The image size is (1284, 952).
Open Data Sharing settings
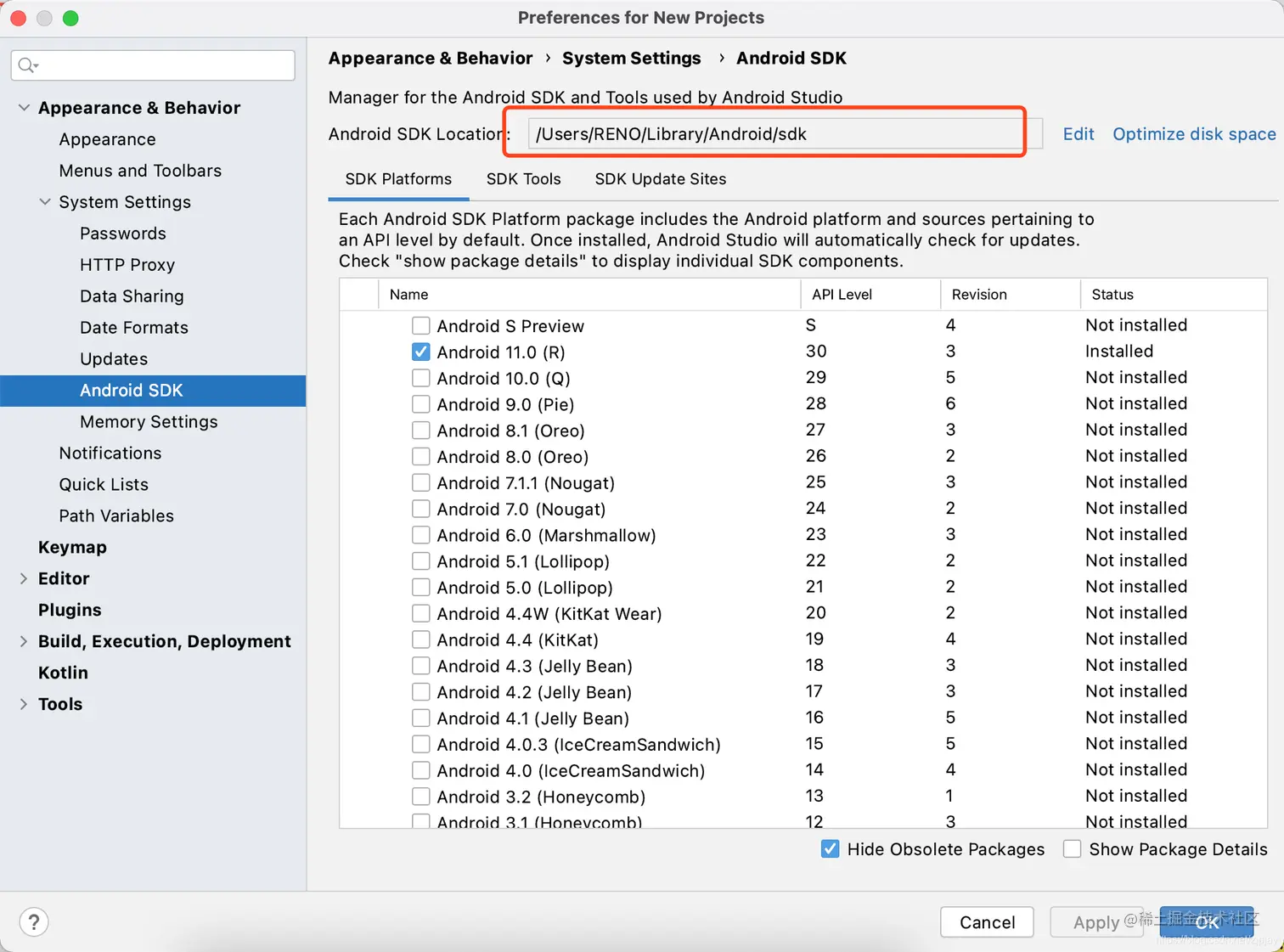point(132,296)
